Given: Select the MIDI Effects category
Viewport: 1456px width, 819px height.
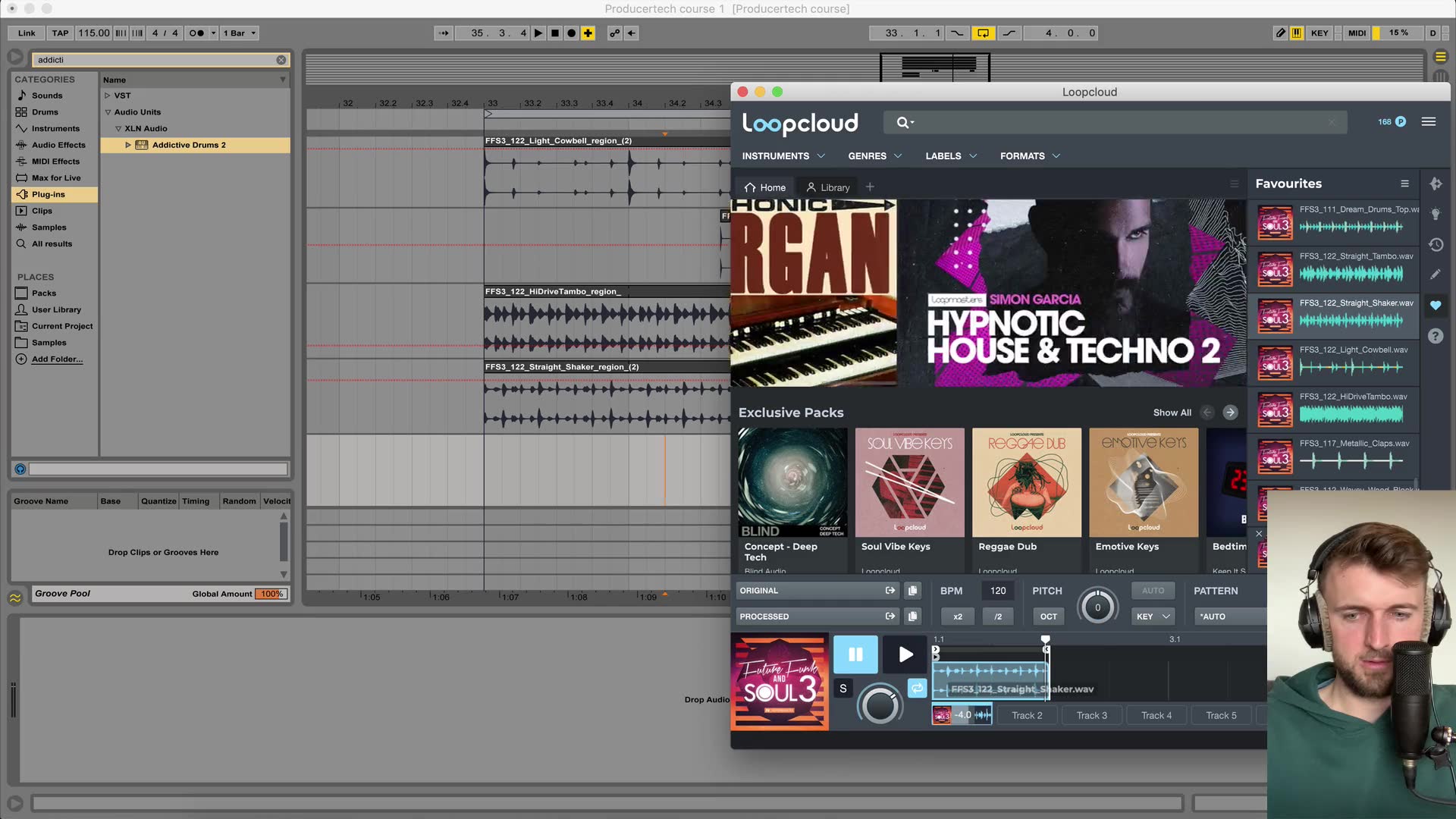Looking at the screenshot, I should tap(55, 162).
